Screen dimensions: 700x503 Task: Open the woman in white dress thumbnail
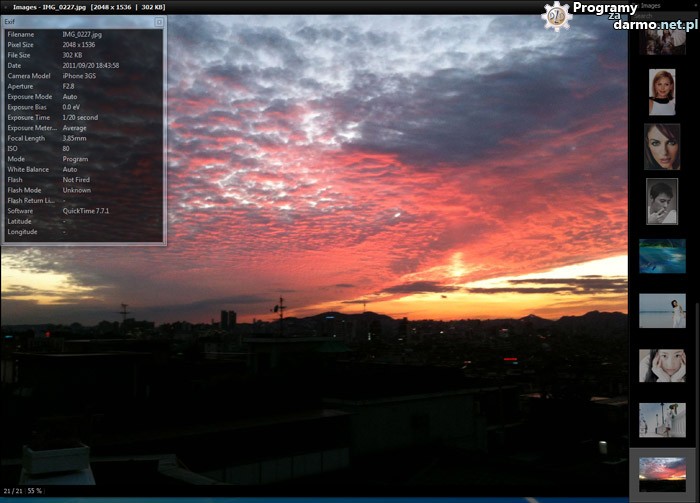click(662, 310)
